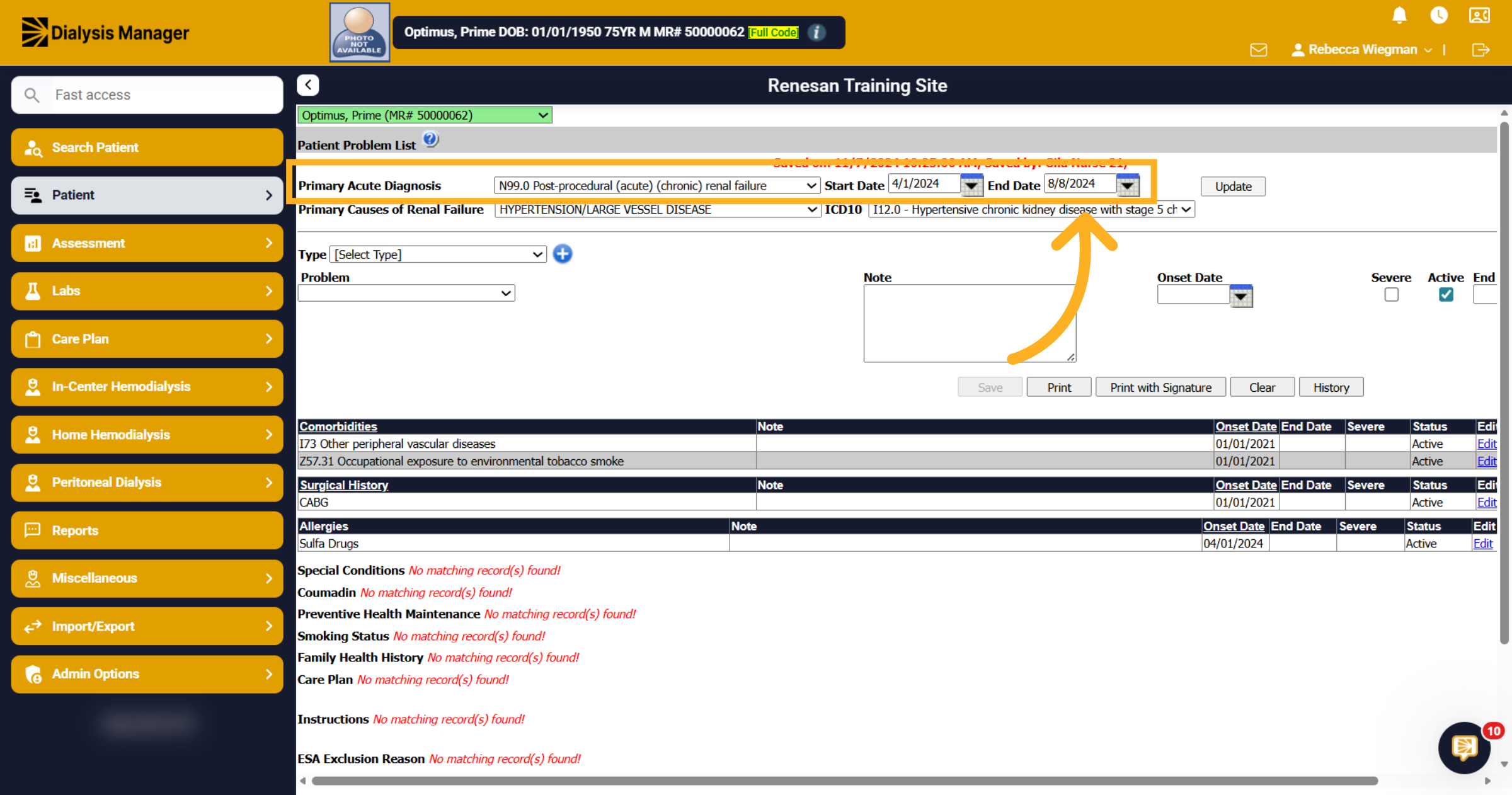Click the patient photo thumbnail

(x=360, y=32)
